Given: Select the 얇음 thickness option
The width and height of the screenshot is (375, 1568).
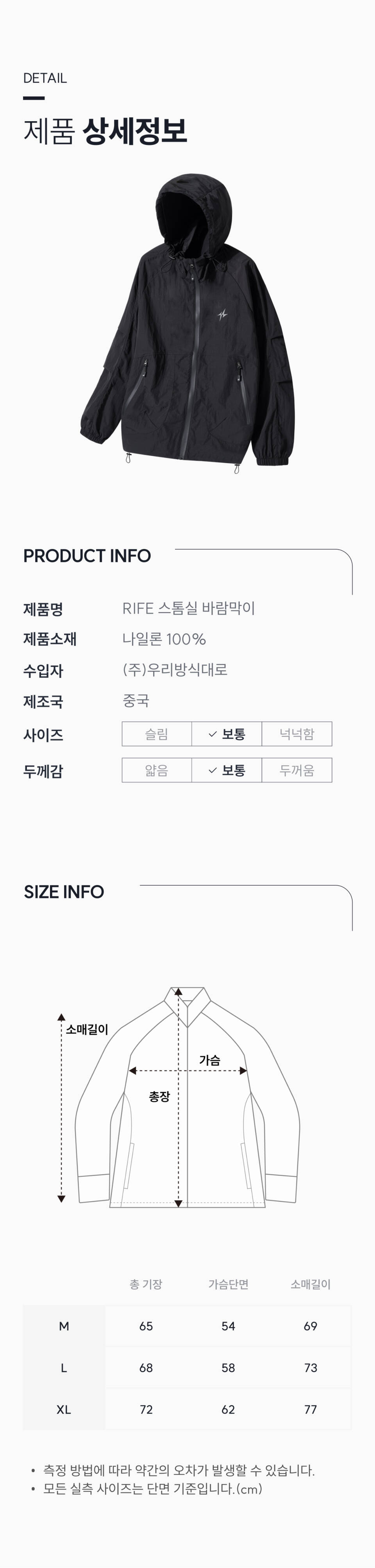Looking at the screenshot, I should click(x=157, y=771).
